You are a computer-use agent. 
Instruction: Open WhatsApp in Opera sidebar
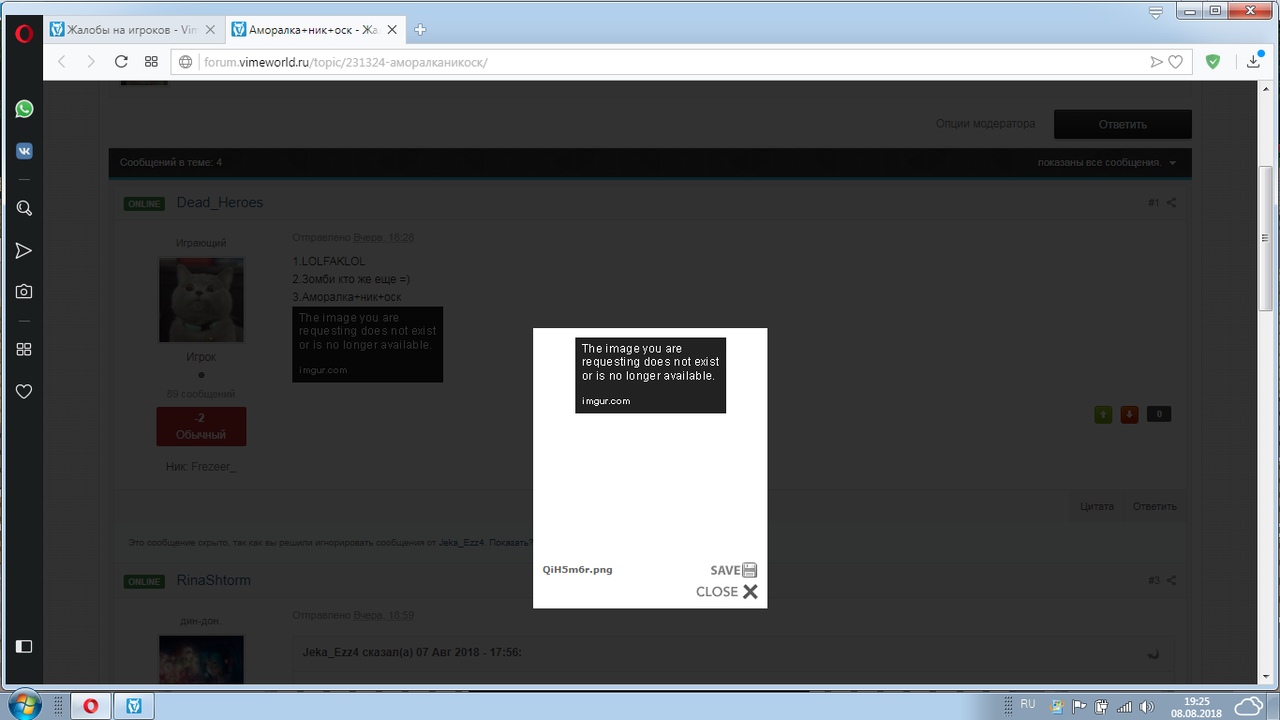click(24, 109)
